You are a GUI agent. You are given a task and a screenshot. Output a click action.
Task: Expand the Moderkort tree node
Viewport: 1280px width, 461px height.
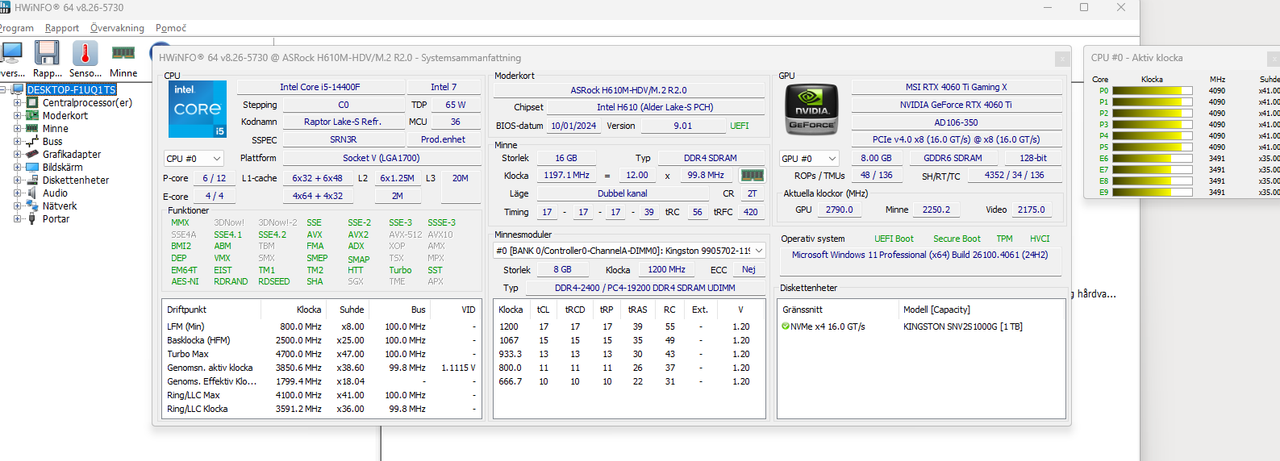coord(17,115)
